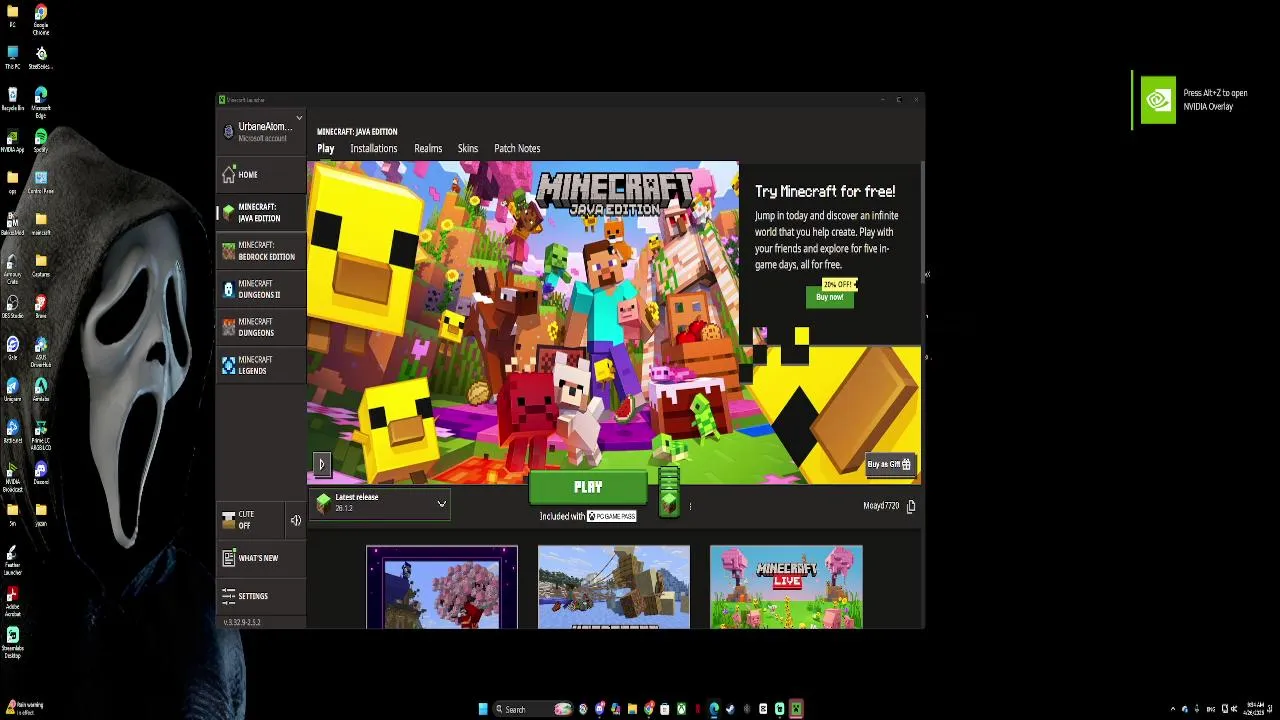This screenshot has width=1280, height=720.
Task: Click the speaker icon beside Cute Off
Action: pos(296,520)
